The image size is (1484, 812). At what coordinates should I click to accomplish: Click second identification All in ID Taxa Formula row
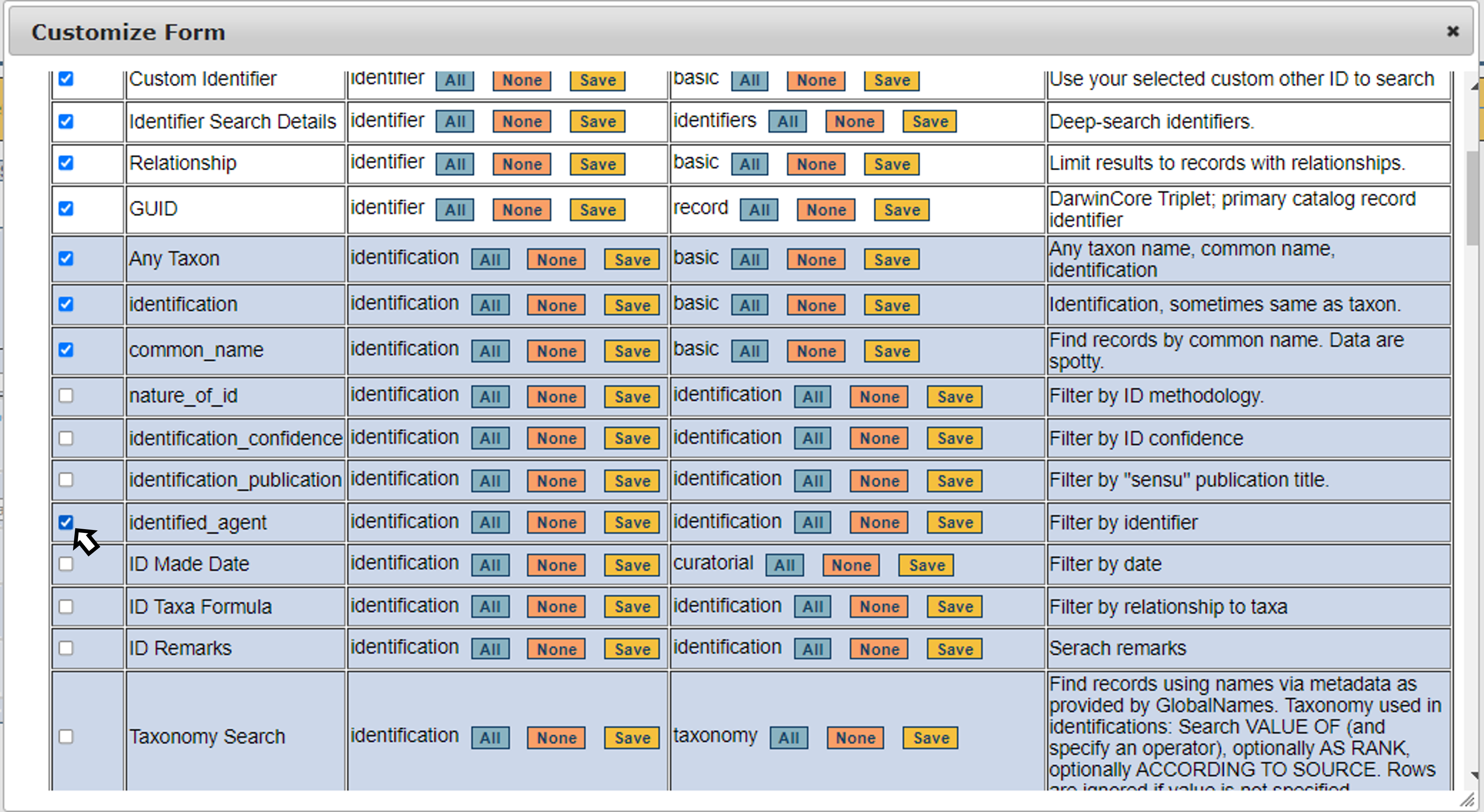[812, 606]
